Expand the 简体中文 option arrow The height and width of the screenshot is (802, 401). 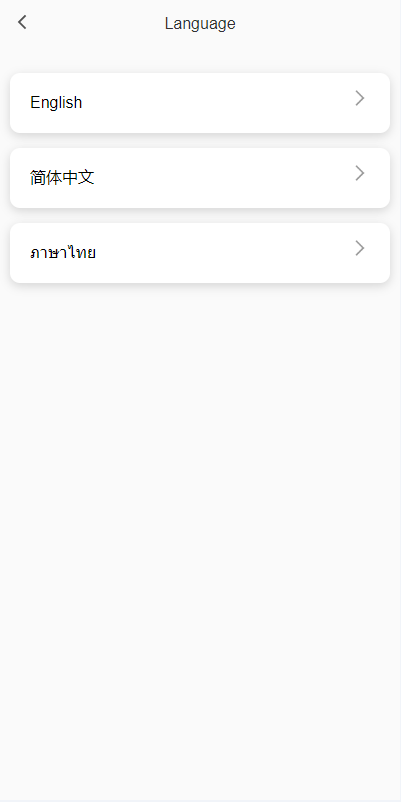(360, 173)
